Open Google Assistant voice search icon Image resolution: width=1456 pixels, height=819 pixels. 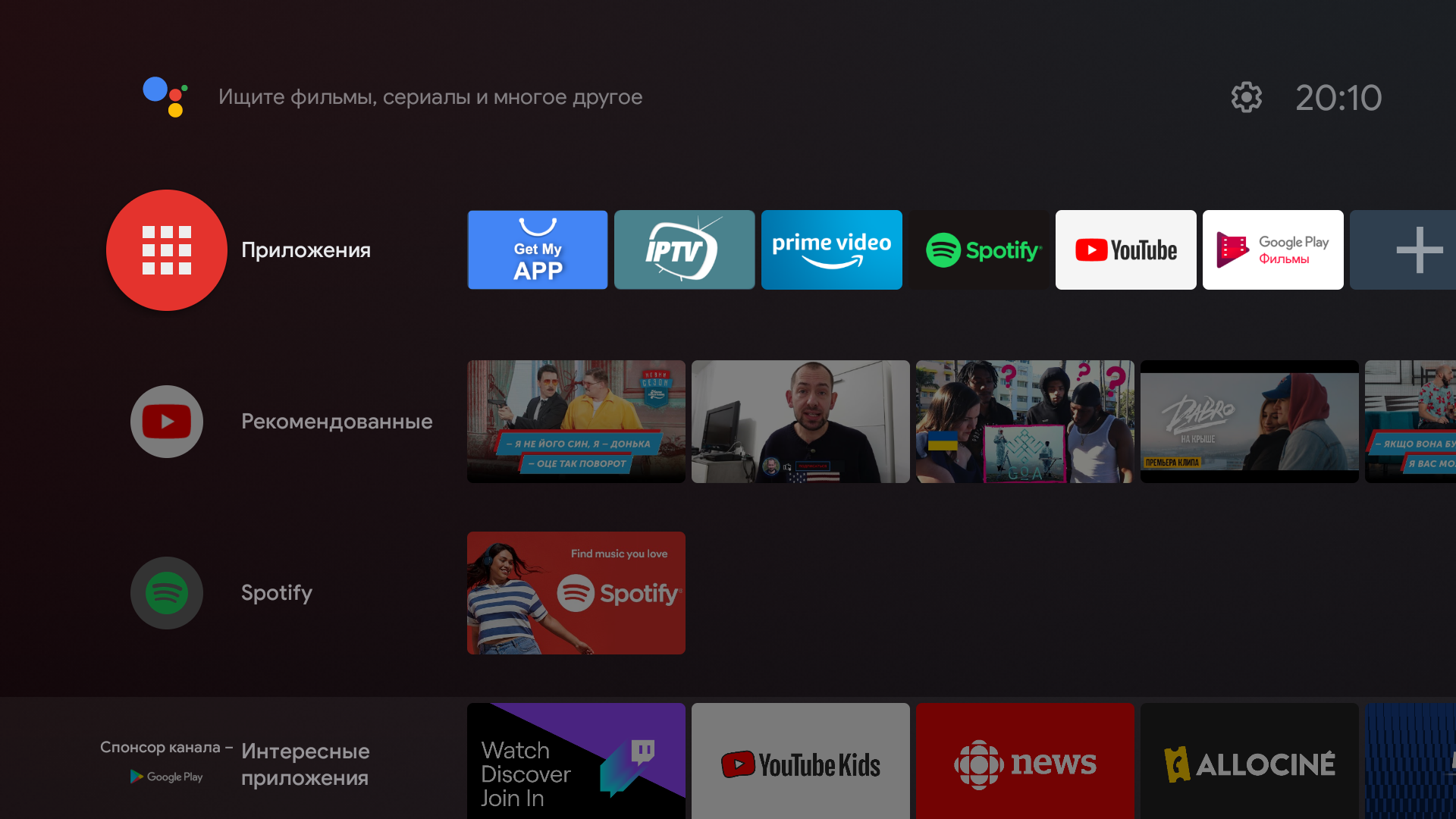[165, 97]
